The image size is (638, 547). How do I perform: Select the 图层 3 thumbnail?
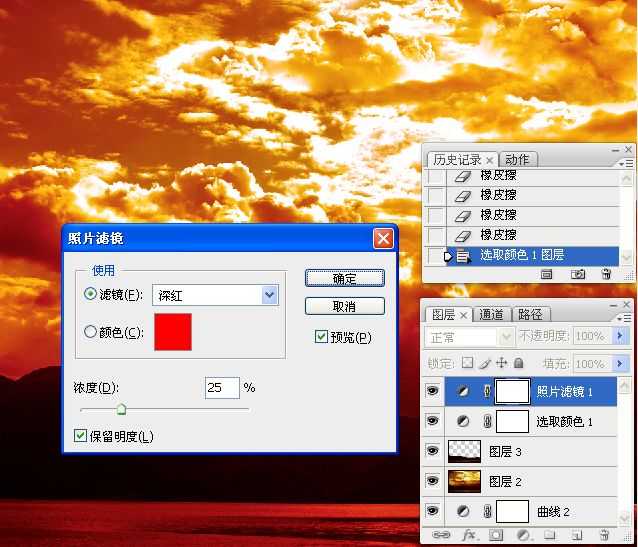coord(464,451)
